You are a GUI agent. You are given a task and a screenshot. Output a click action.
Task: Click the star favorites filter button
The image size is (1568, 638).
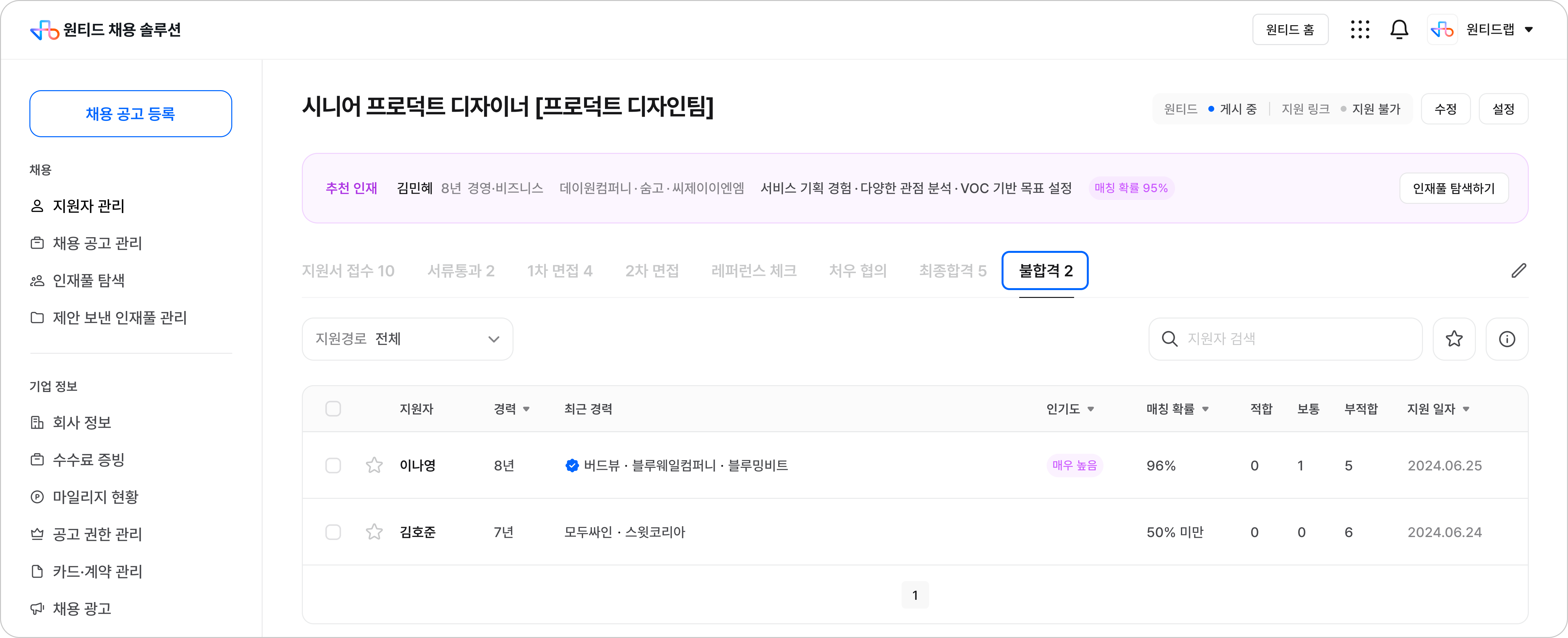tap(1454, 339)
